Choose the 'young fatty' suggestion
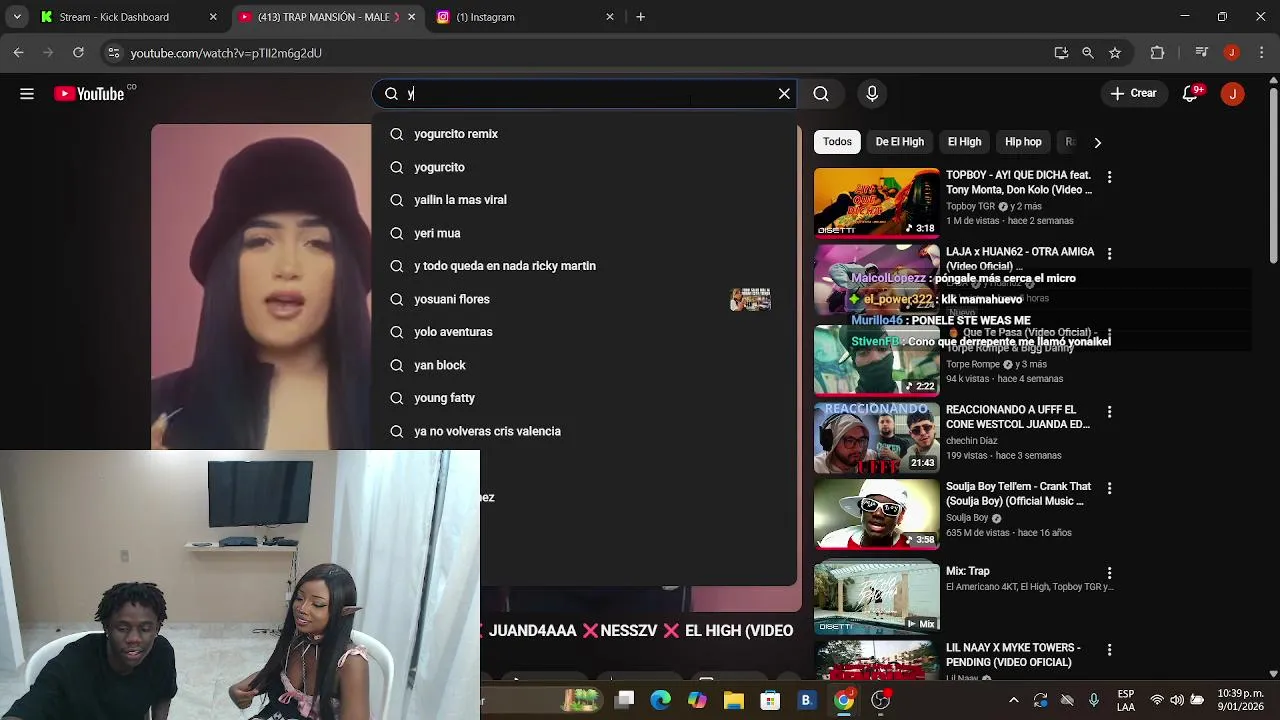Screen dimensions: 1280x720 pos(585,398)
